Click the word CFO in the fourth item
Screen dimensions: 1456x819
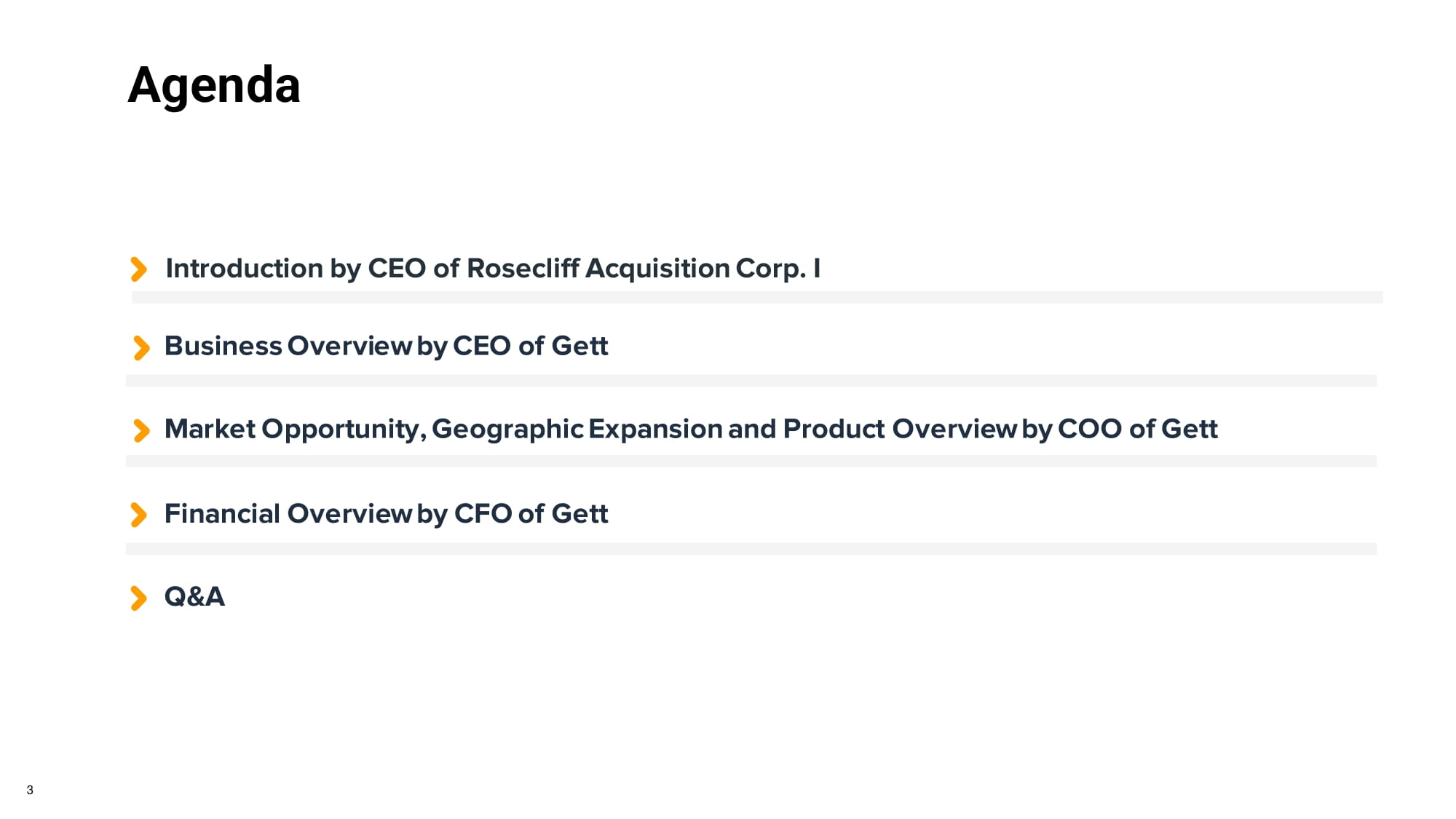(x=483, y=514)
